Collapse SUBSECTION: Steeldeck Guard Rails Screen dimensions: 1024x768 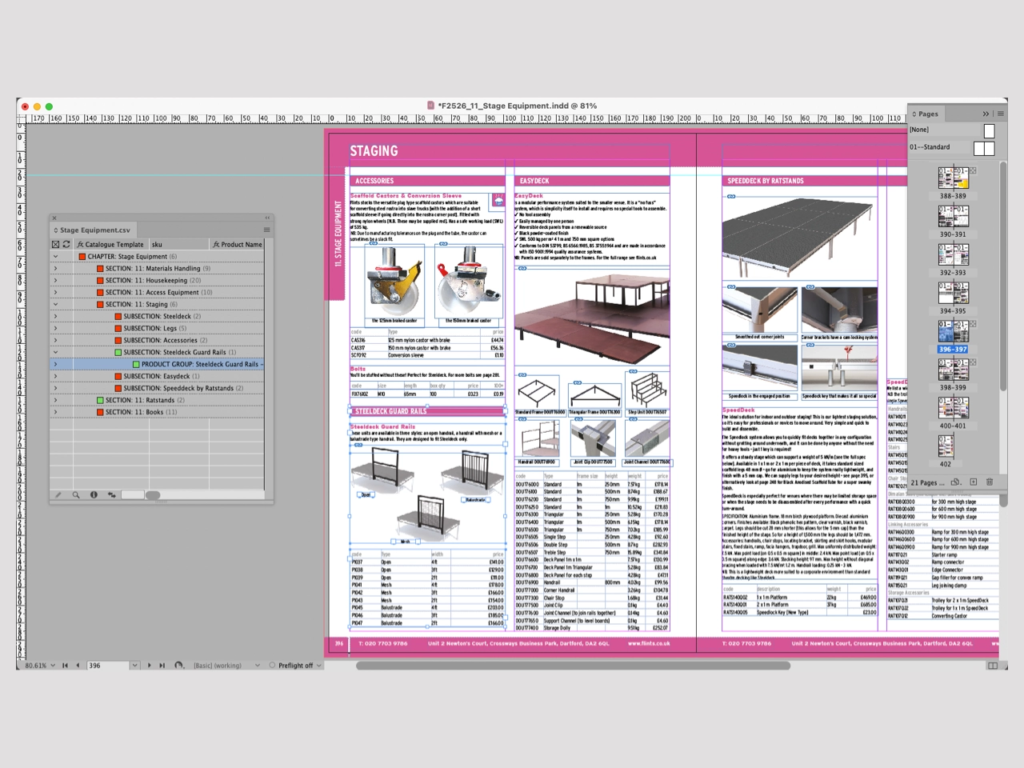(56, 352)
